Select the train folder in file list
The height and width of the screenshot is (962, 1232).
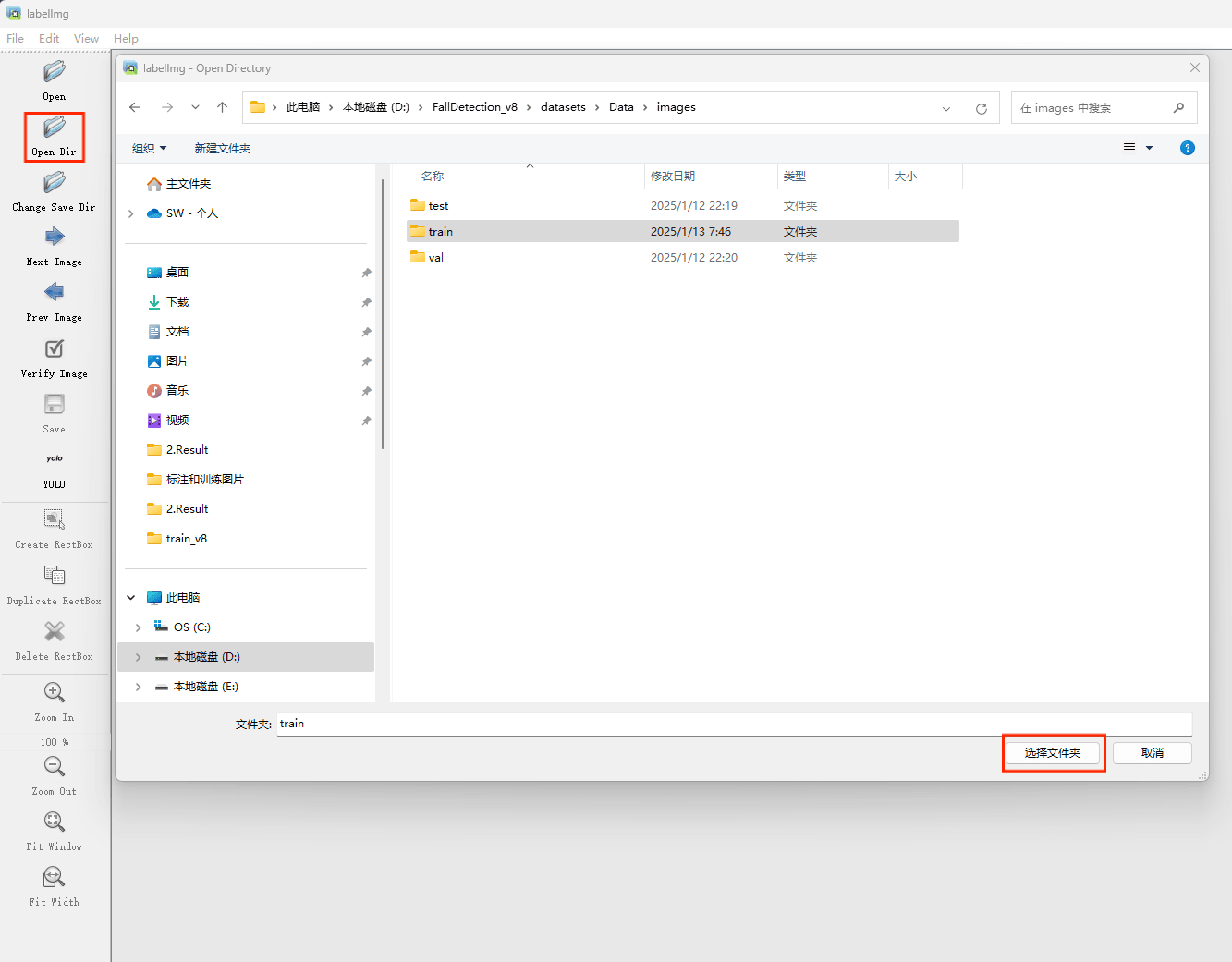click(683, 232)
